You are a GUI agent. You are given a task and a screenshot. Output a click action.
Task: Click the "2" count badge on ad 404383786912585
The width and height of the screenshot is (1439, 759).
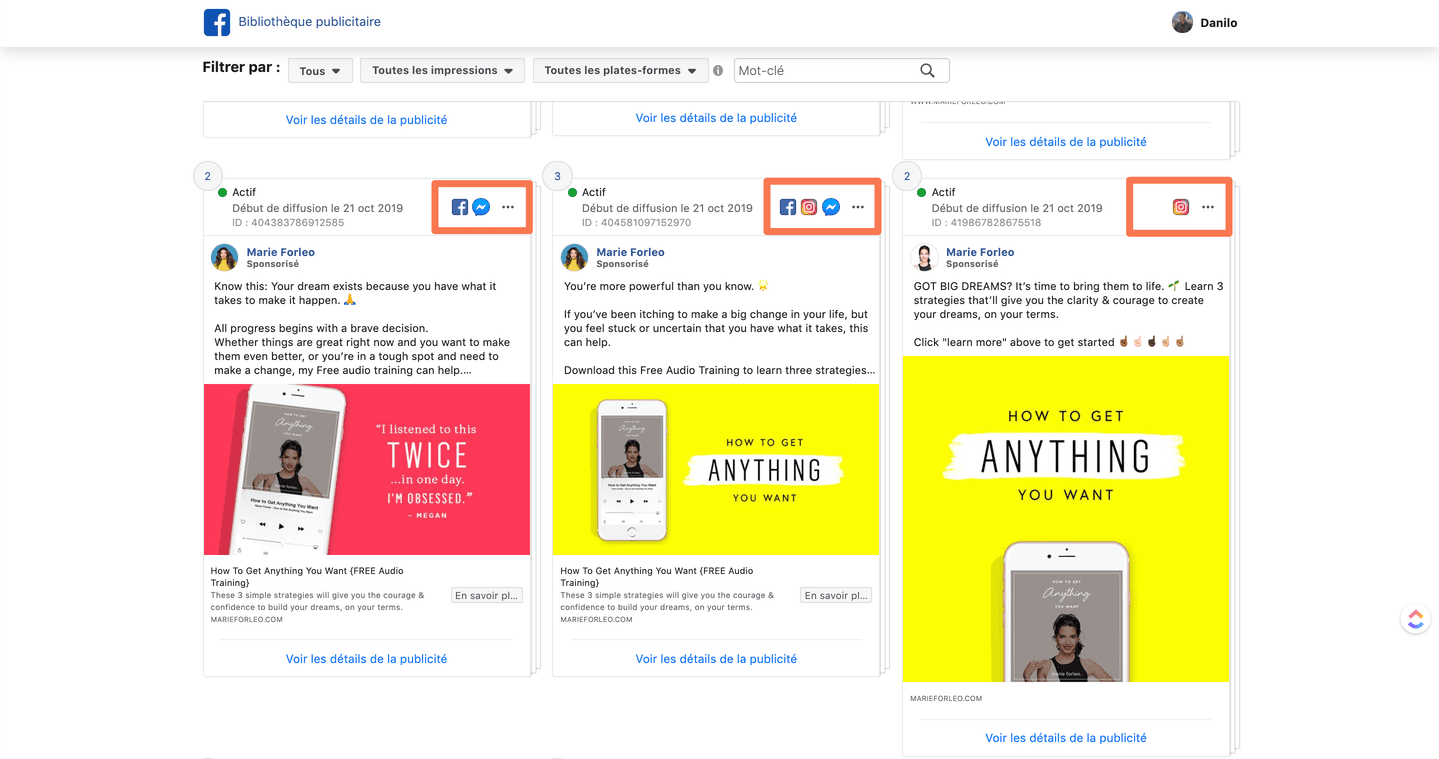click(x=207, y=177)
